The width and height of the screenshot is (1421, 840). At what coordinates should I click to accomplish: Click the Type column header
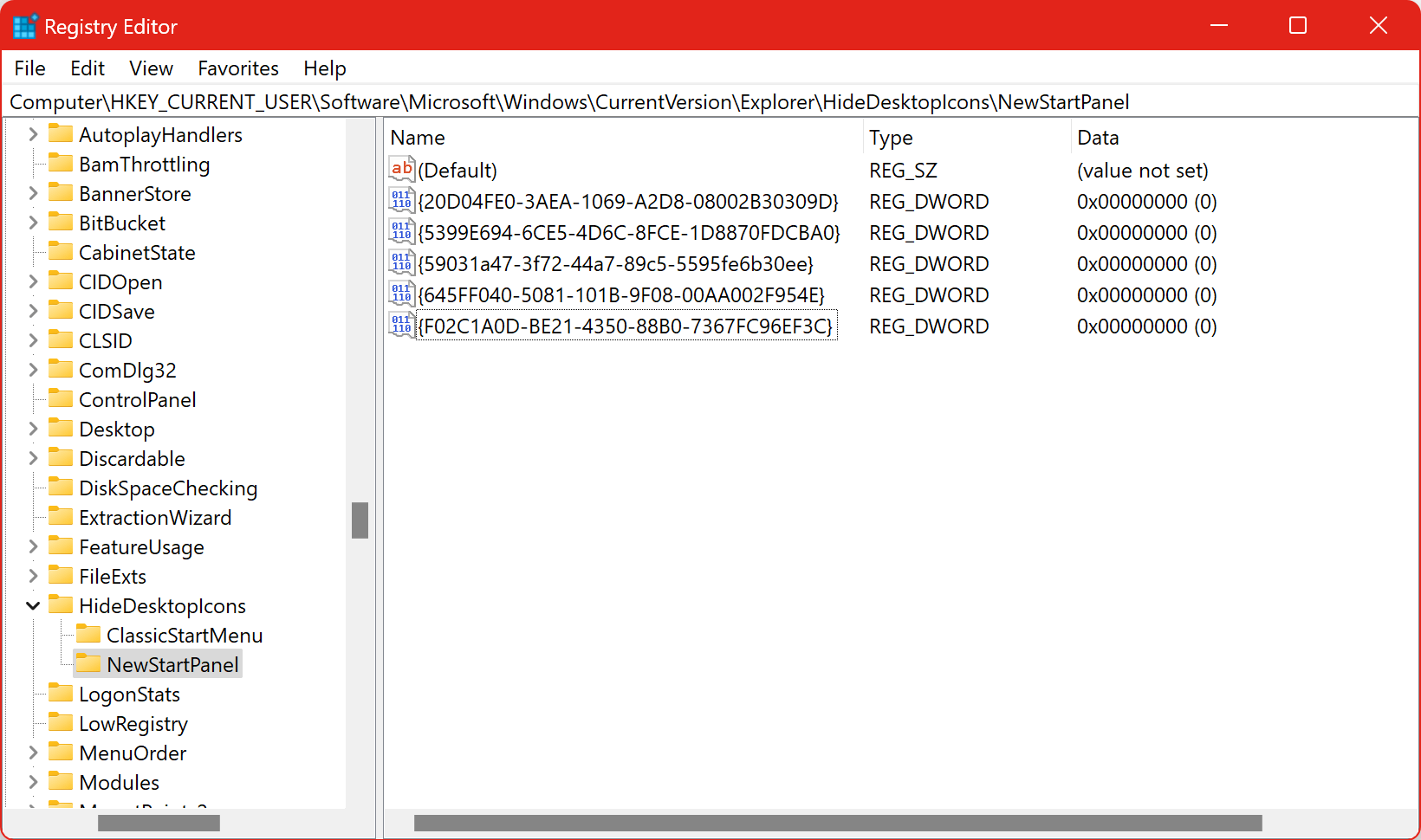coord(967,138)
